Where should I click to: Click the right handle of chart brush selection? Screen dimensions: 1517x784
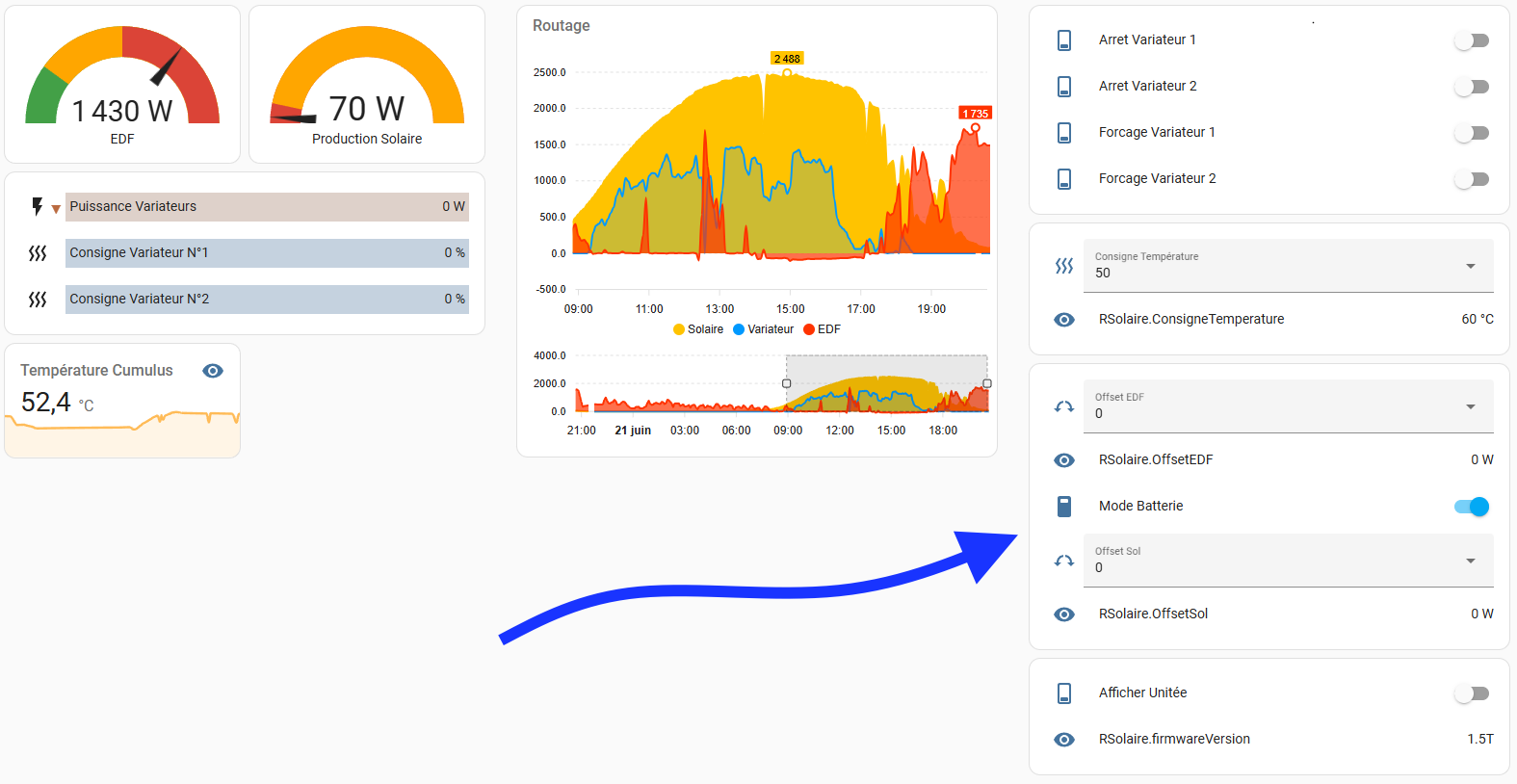point(987,383)
